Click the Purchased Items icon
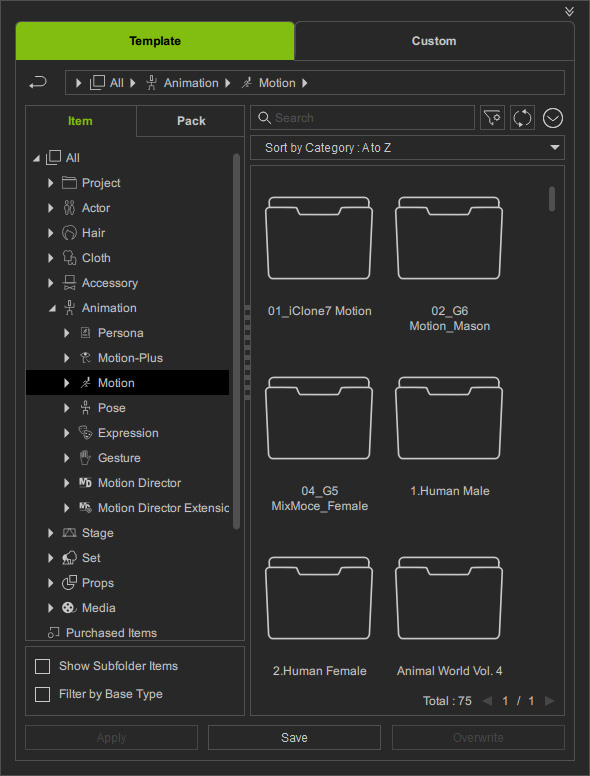 point(53,633)
